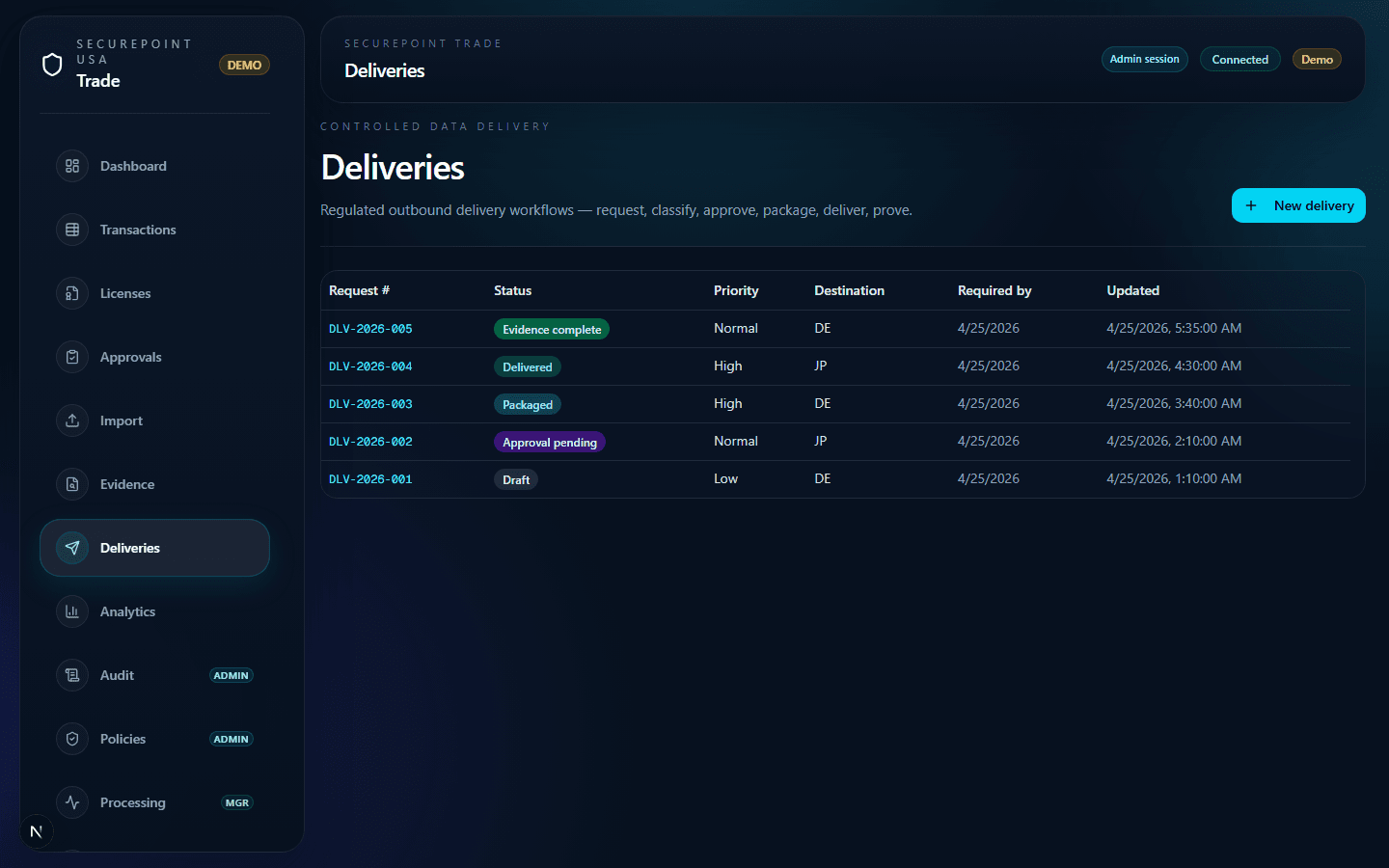Click the Low priority cell
1389x868 pixels.
point(725,478)
